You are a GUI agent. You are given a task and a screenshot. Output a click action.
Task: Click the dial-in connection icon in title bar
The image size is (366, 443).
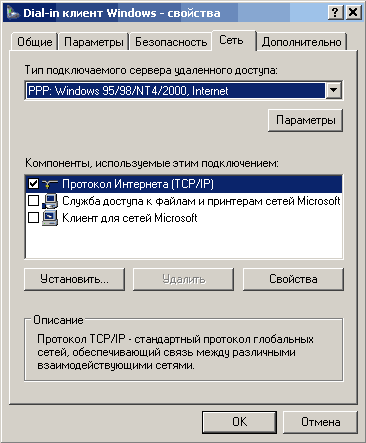click(13, 13)
